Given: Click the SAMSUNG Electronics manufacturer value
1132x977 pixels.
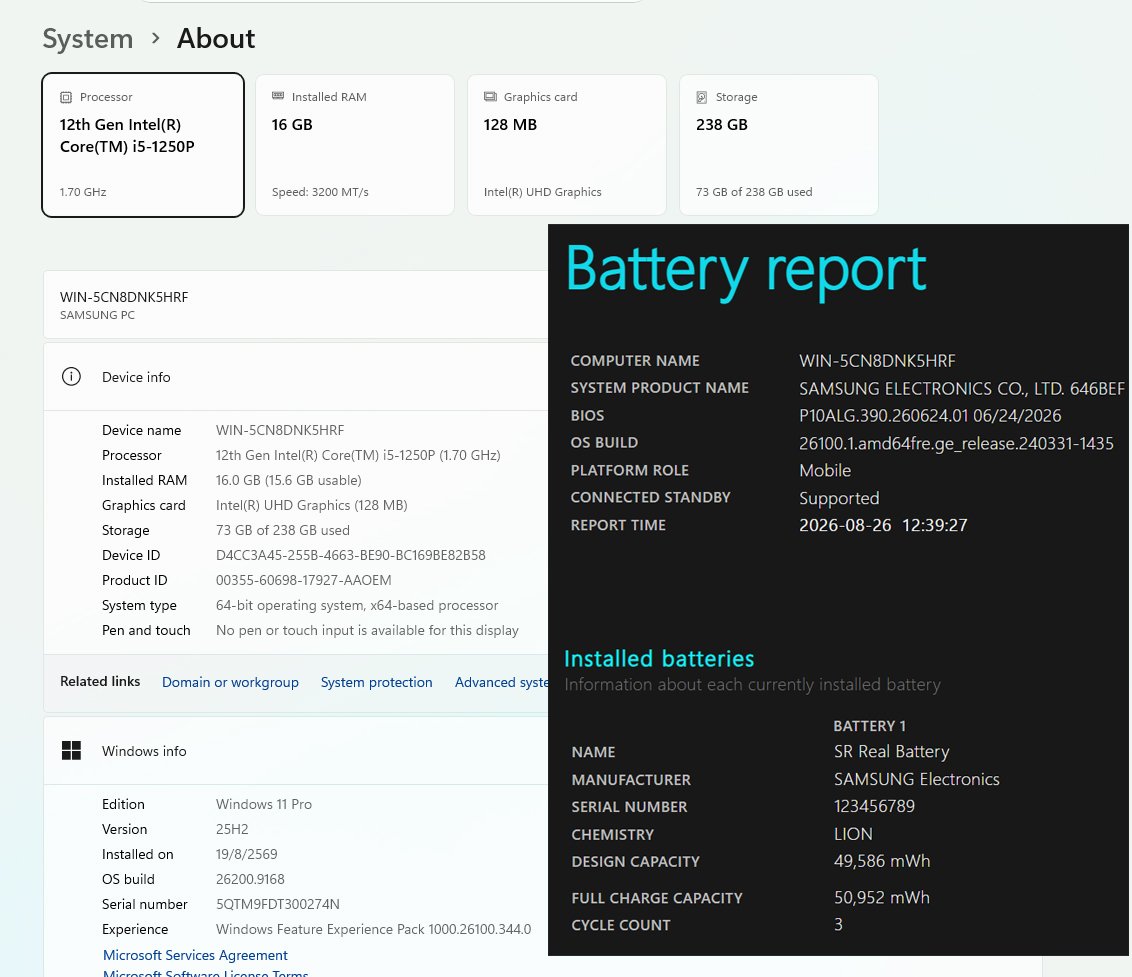Looking at the screenshot, I should (x=917, y=779).
